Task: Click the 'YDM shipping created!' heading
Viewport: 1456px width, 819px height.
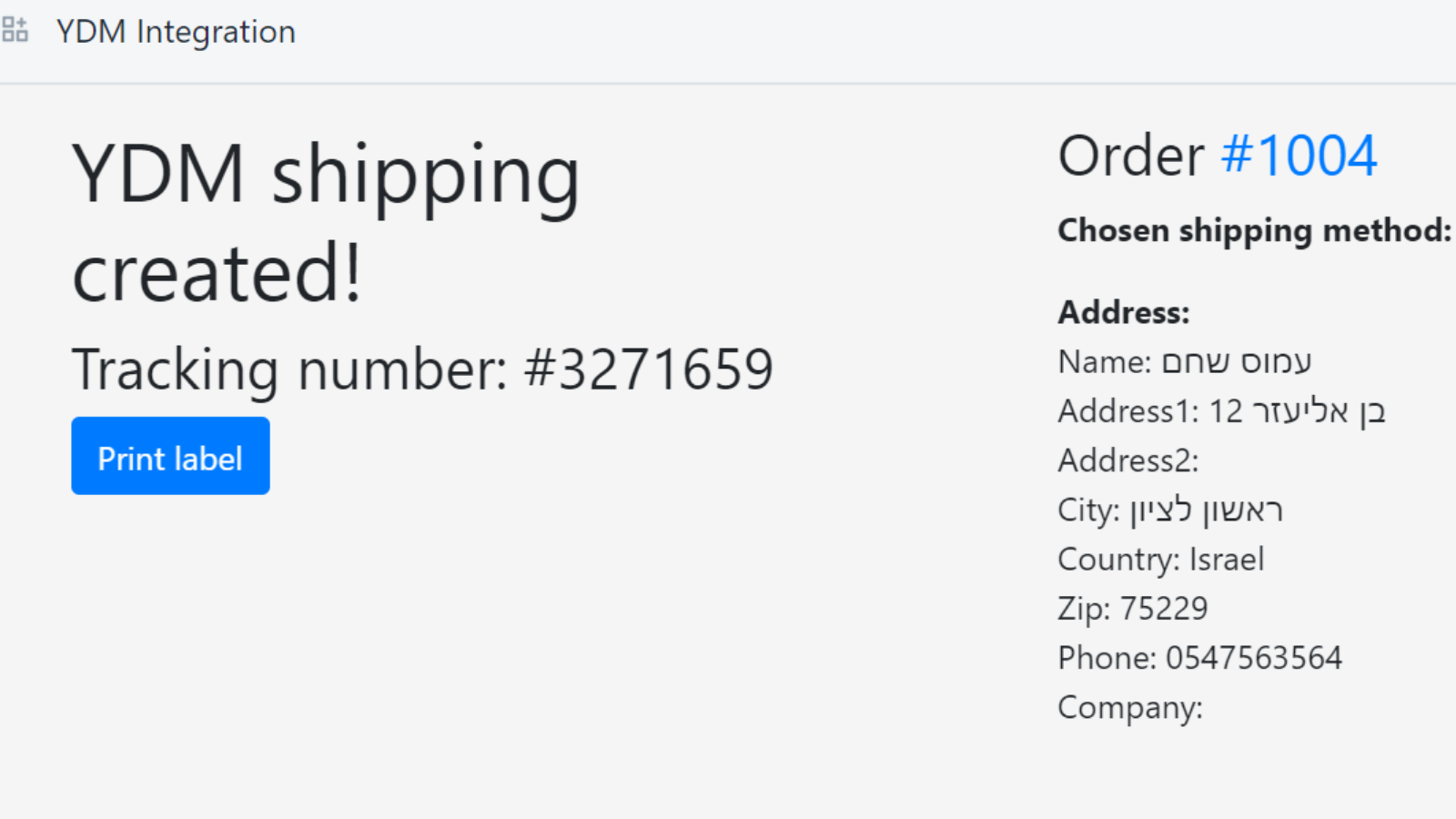Action: pyautogui.click(x=326, y=222)
